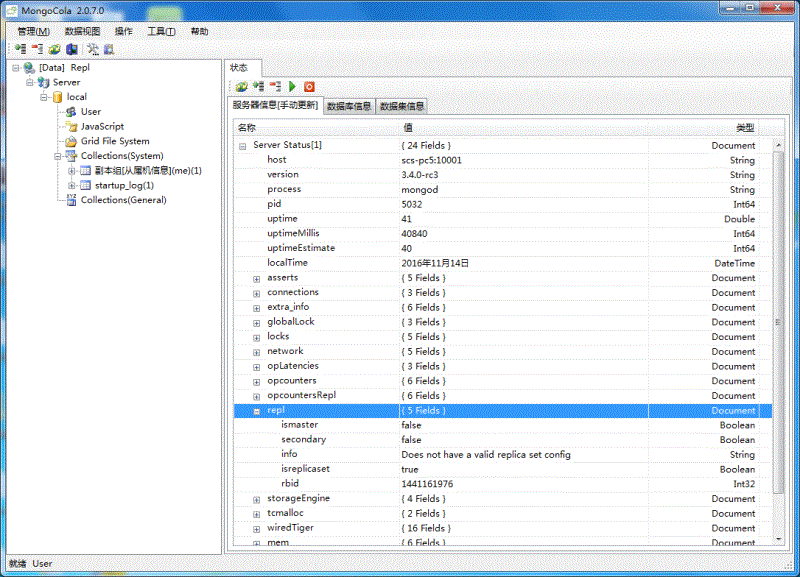
Task: Click the blue monitor icon in the main toolbar
Action: point(72,49)
